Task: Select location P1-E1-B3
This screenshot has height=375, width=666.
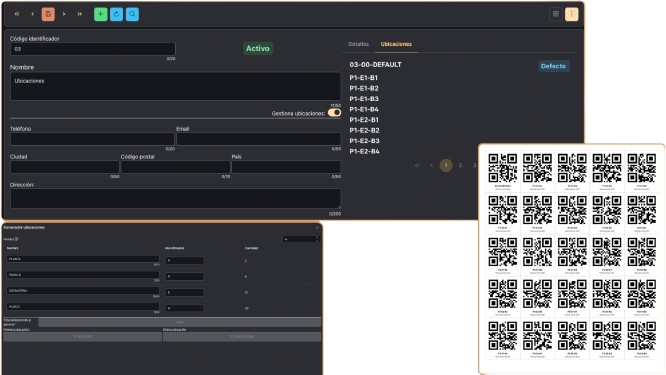Action: coord(364,99)
